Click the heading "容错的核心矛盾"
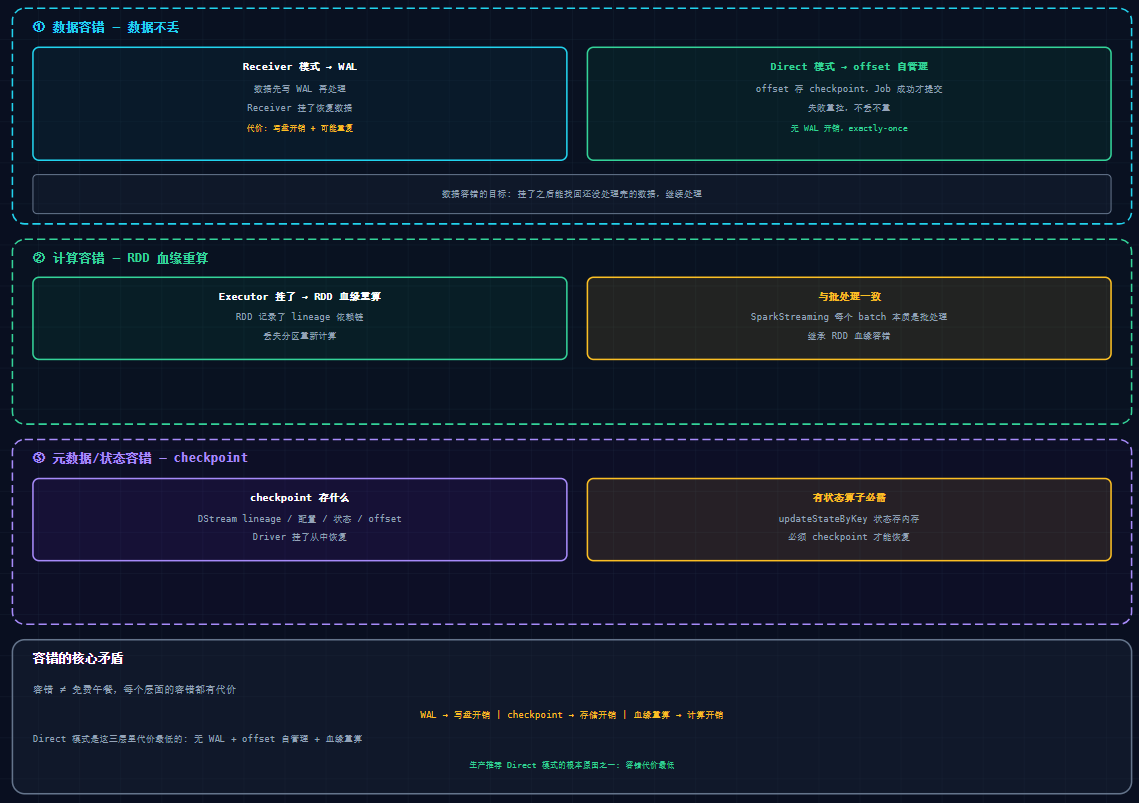1139x803 pixels. 78,658
